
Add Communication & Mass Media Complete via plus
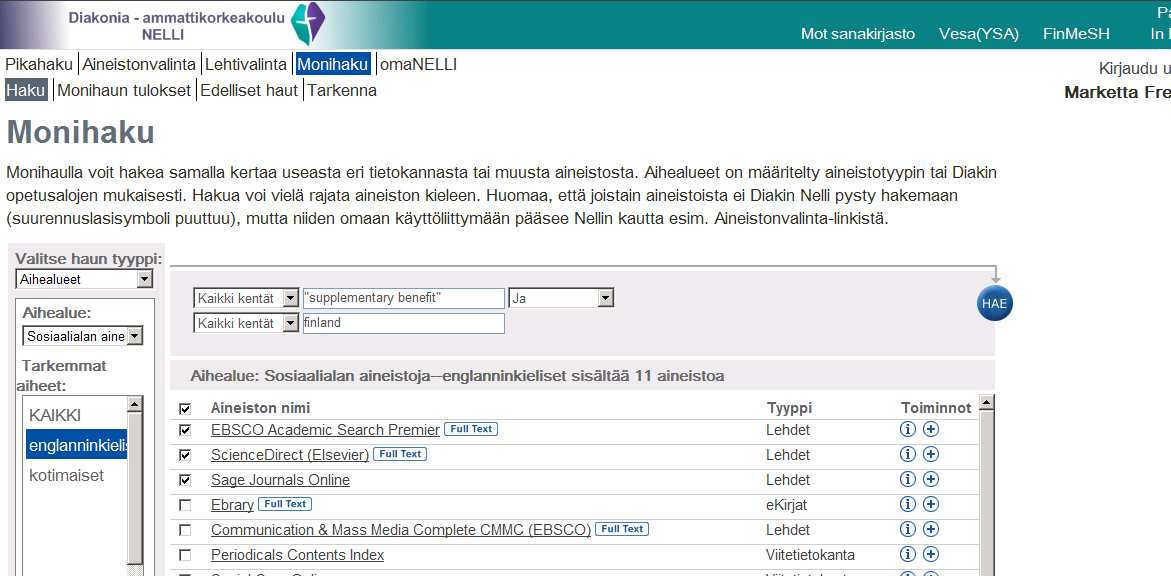(931, 529)
